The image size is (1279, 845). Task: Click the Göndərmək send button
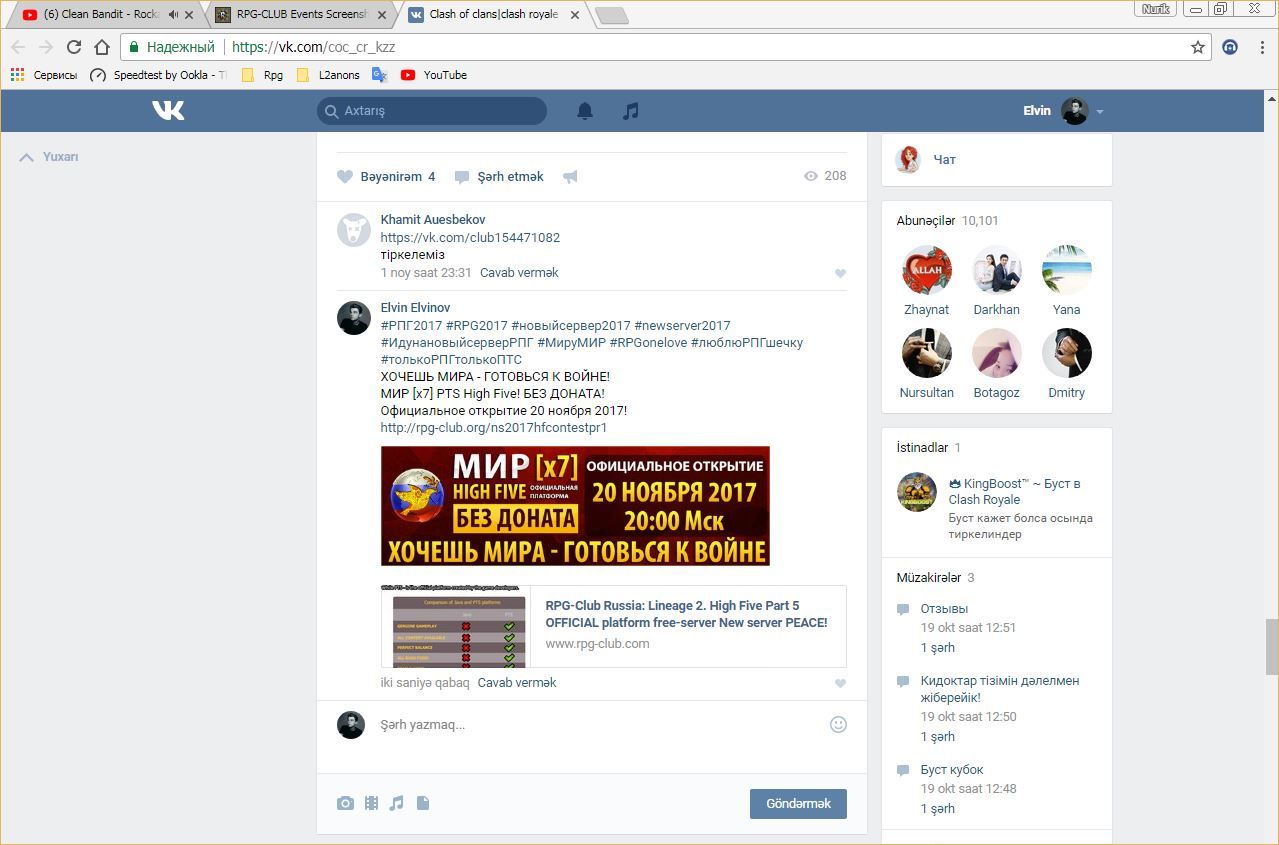click(x=798, y=804)
